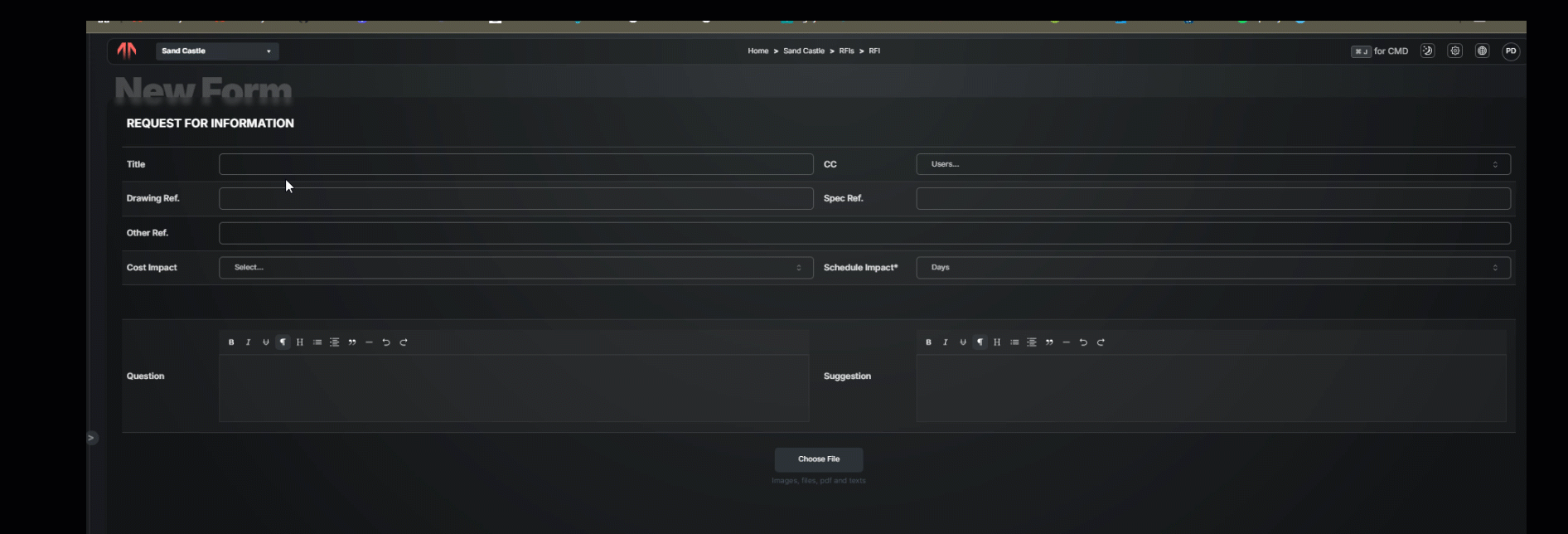Insert bullet list in Question editor

pos(317,342)
